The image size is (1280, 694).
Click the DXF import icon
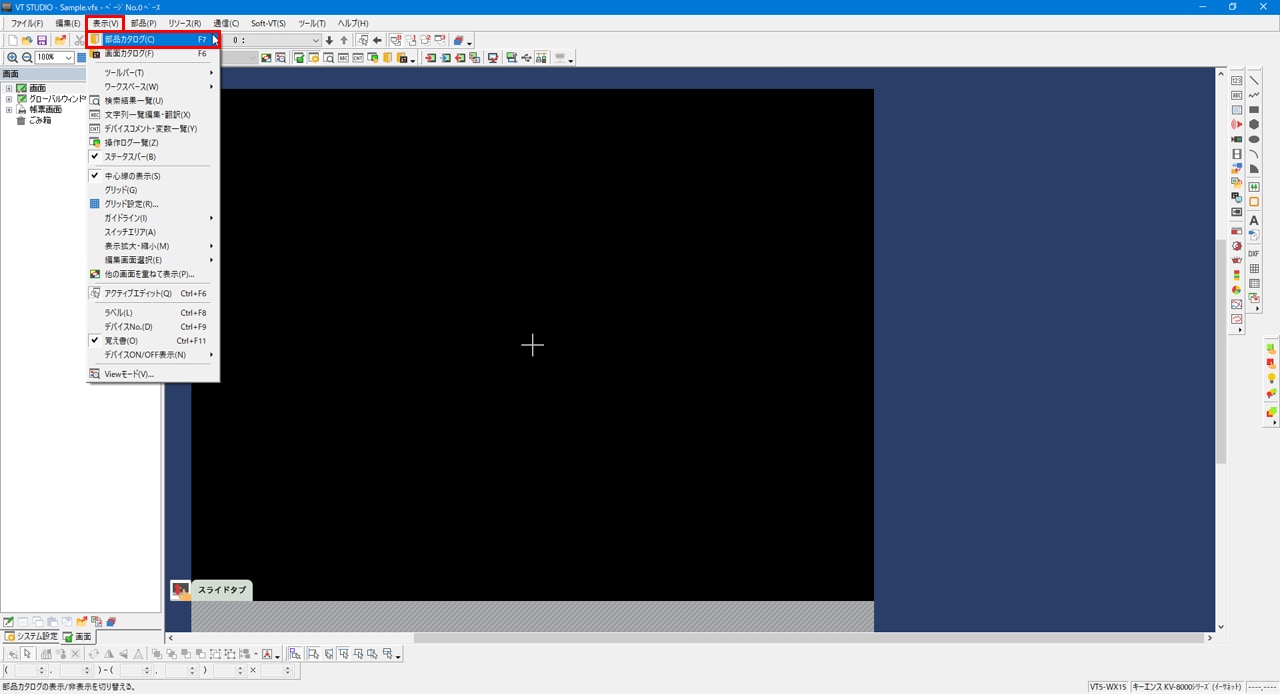point(1254,254)
